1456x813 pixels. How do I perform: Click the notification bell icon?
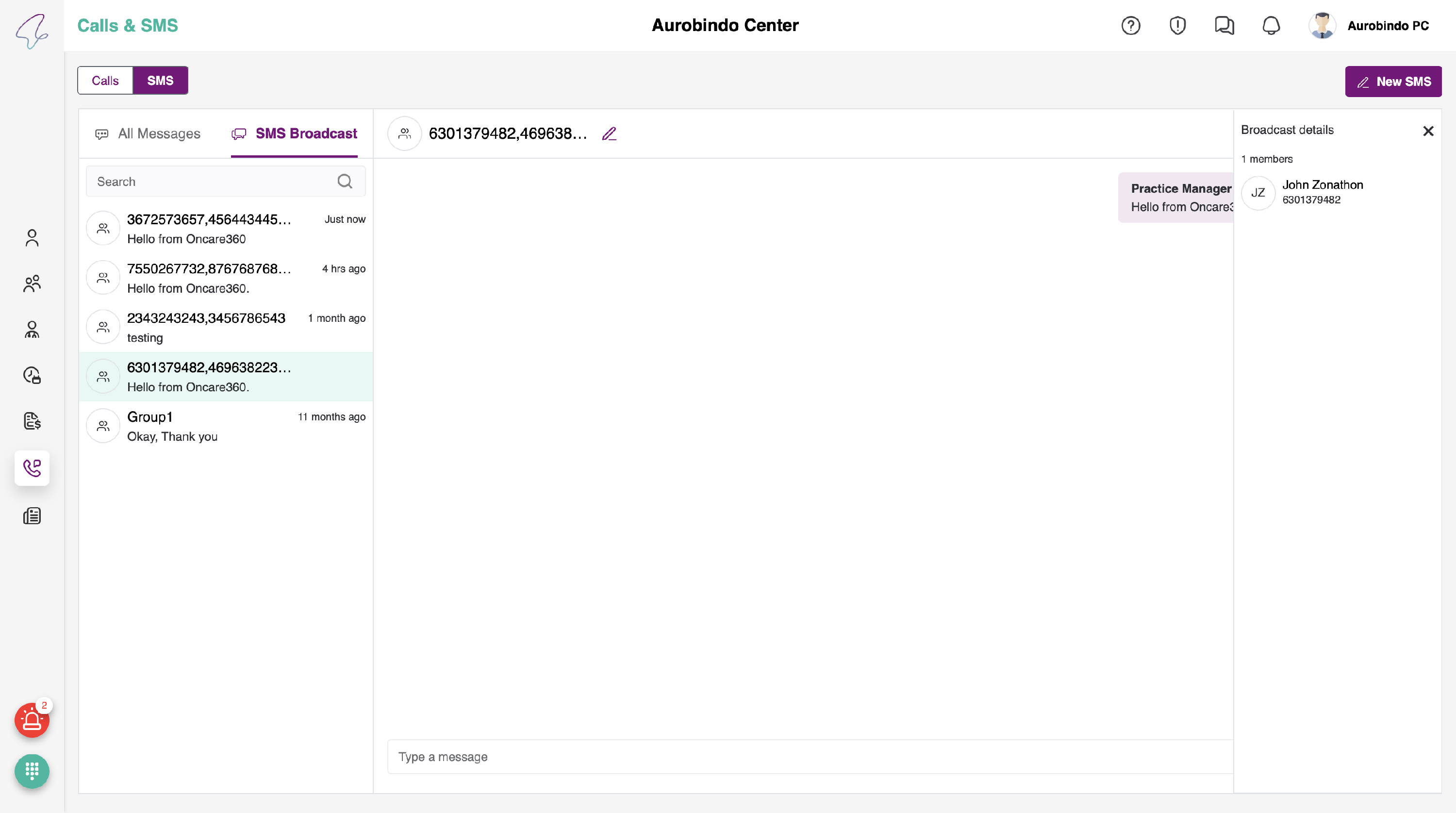1271,25
